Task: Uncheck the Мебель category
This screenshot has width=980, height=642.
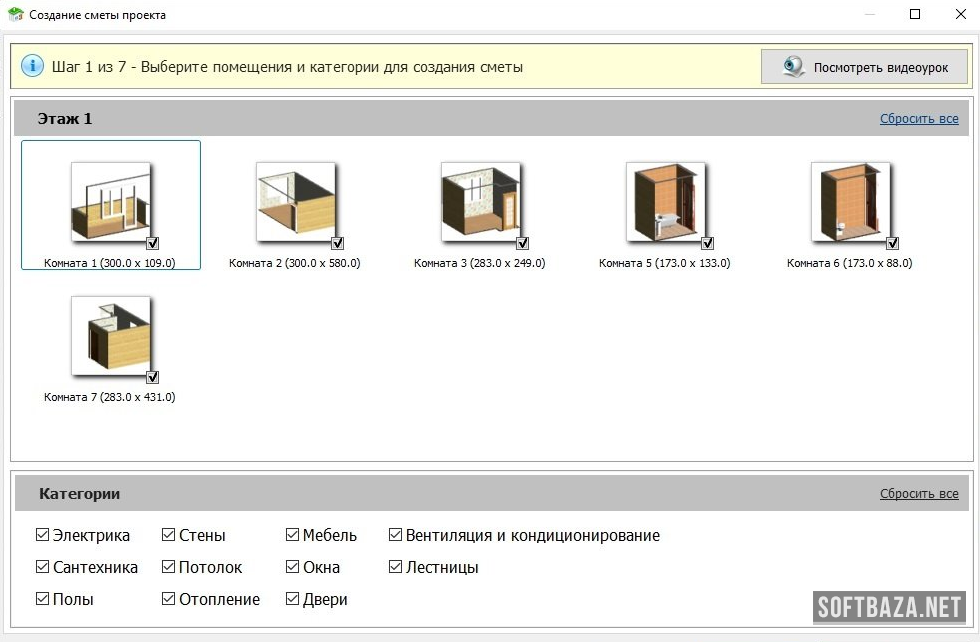Action: (x=293, y=535)
